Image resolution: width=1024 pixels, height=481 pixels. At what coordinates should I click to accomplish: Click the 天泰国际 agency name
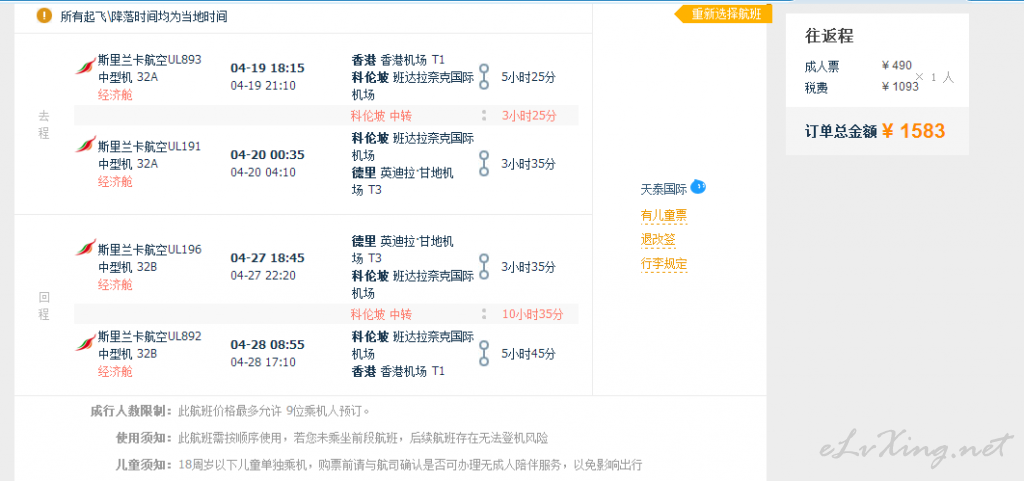pos(664,190)
